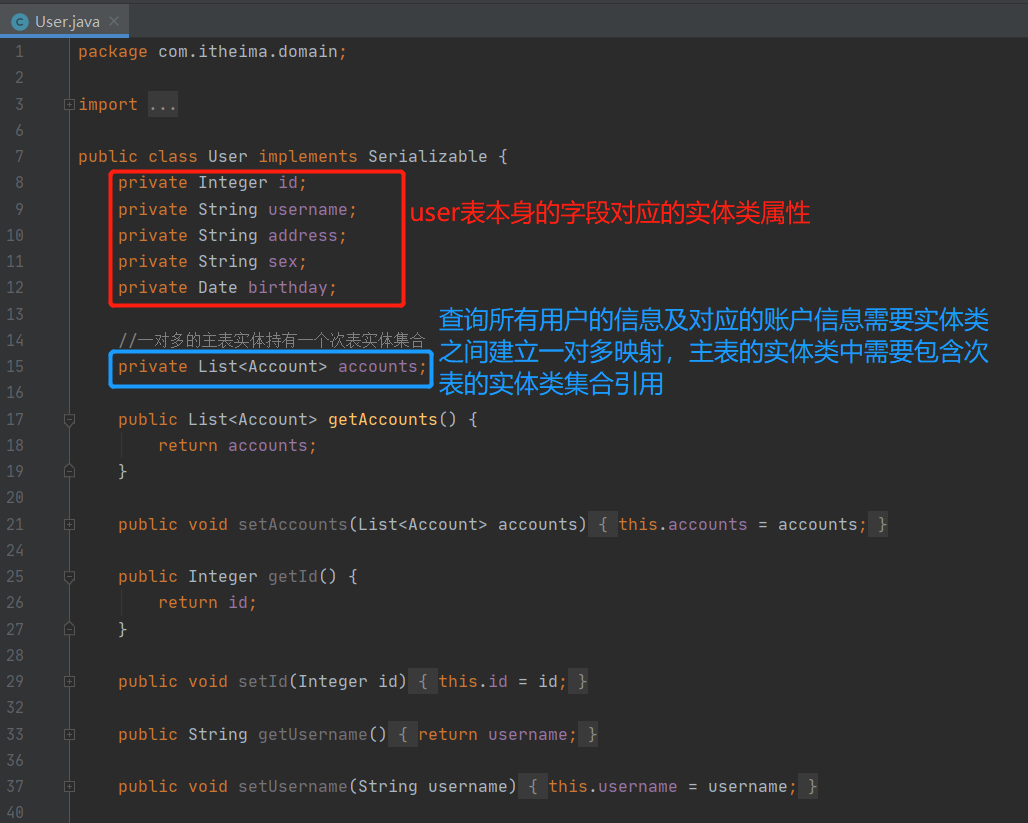Expand the folded getUsername method
The height and width of the screenshot is (823, 1028).
69,734
